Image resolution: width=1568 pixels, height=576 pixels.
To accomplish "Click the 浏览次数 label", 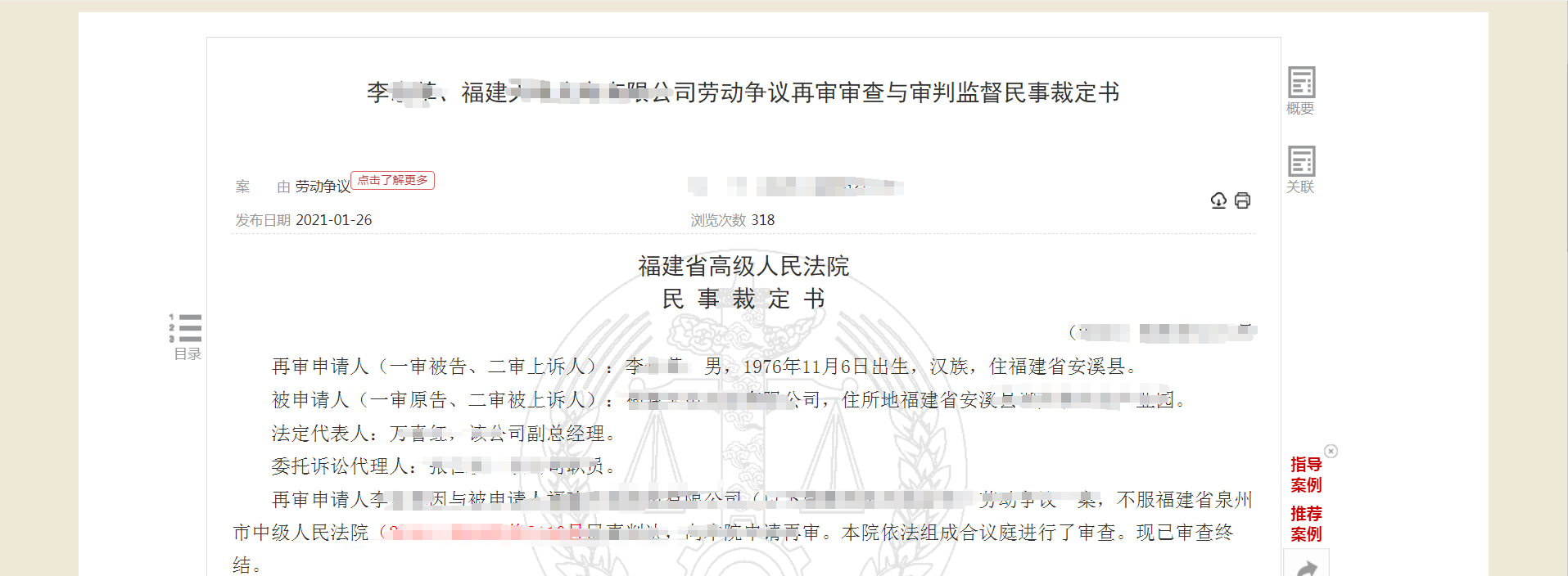I will point(718,220).
